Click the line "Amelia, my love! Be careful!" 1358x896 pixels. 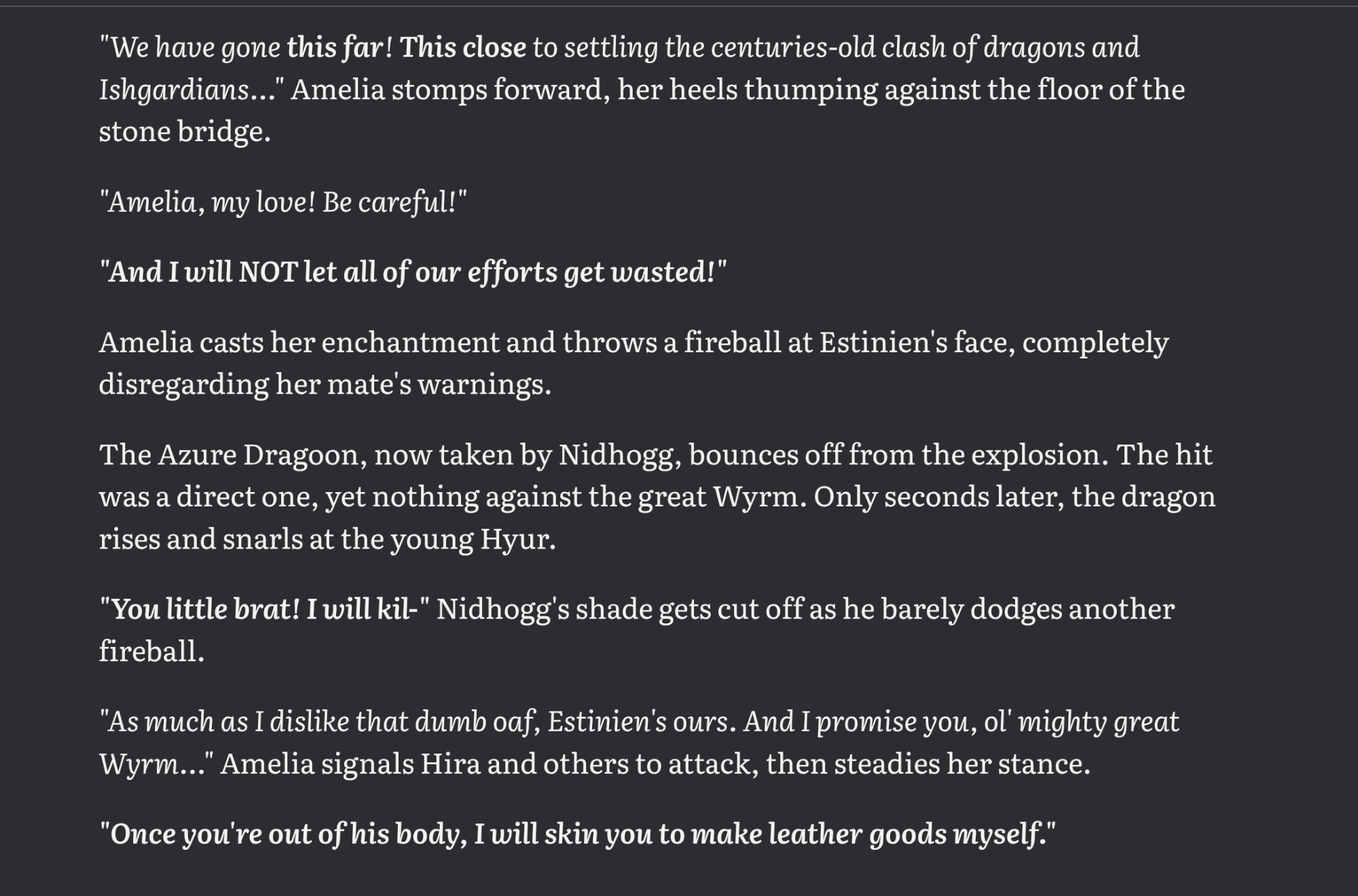coord(282,202)
